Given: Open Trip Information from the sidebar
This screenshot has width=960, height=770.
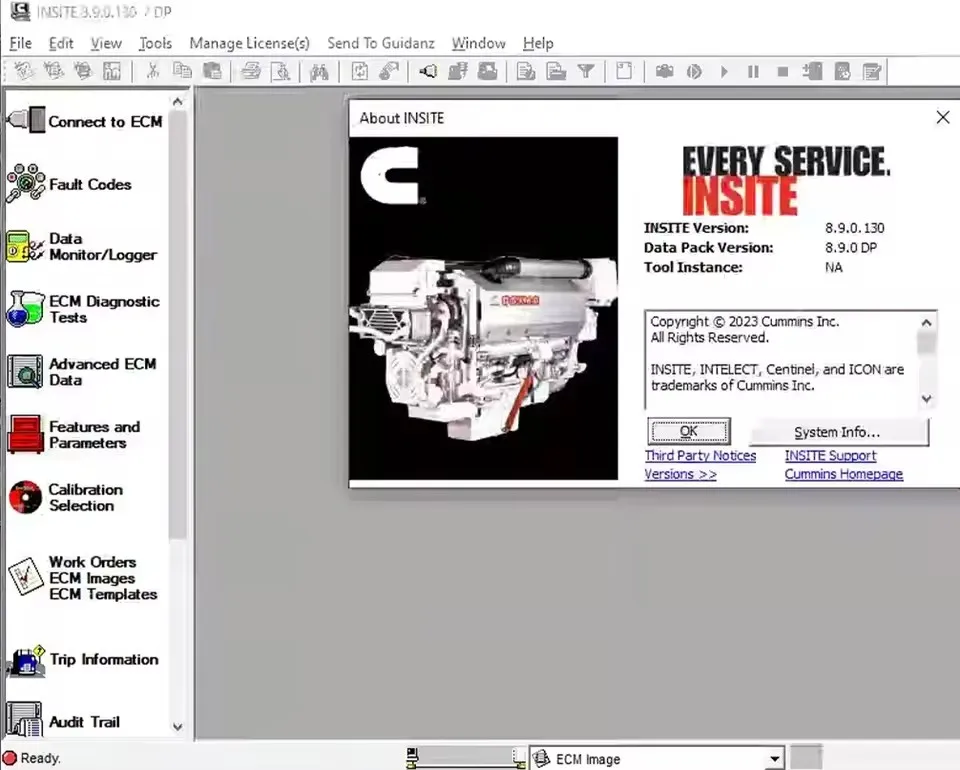Looking at the screenshot, I should click(103, 659).
